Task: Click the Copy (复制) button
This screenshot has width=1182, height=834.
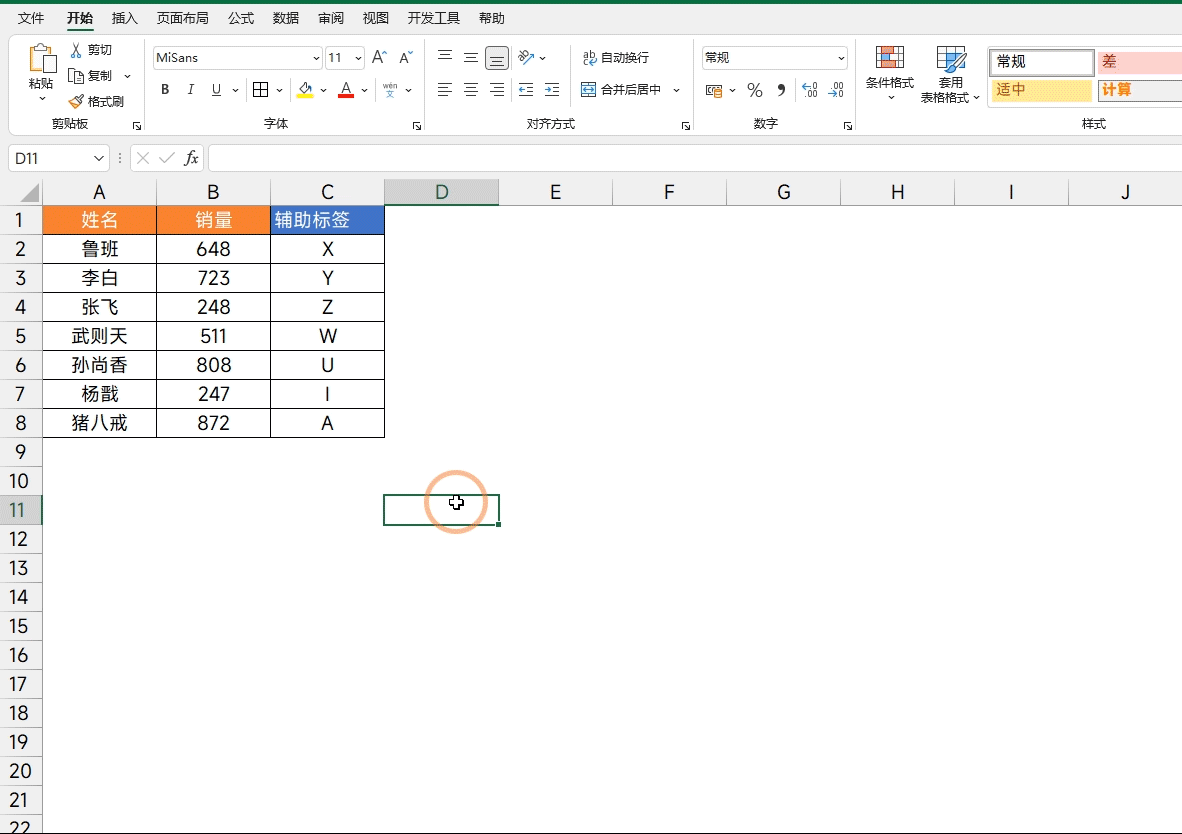Action: point(91,75)
